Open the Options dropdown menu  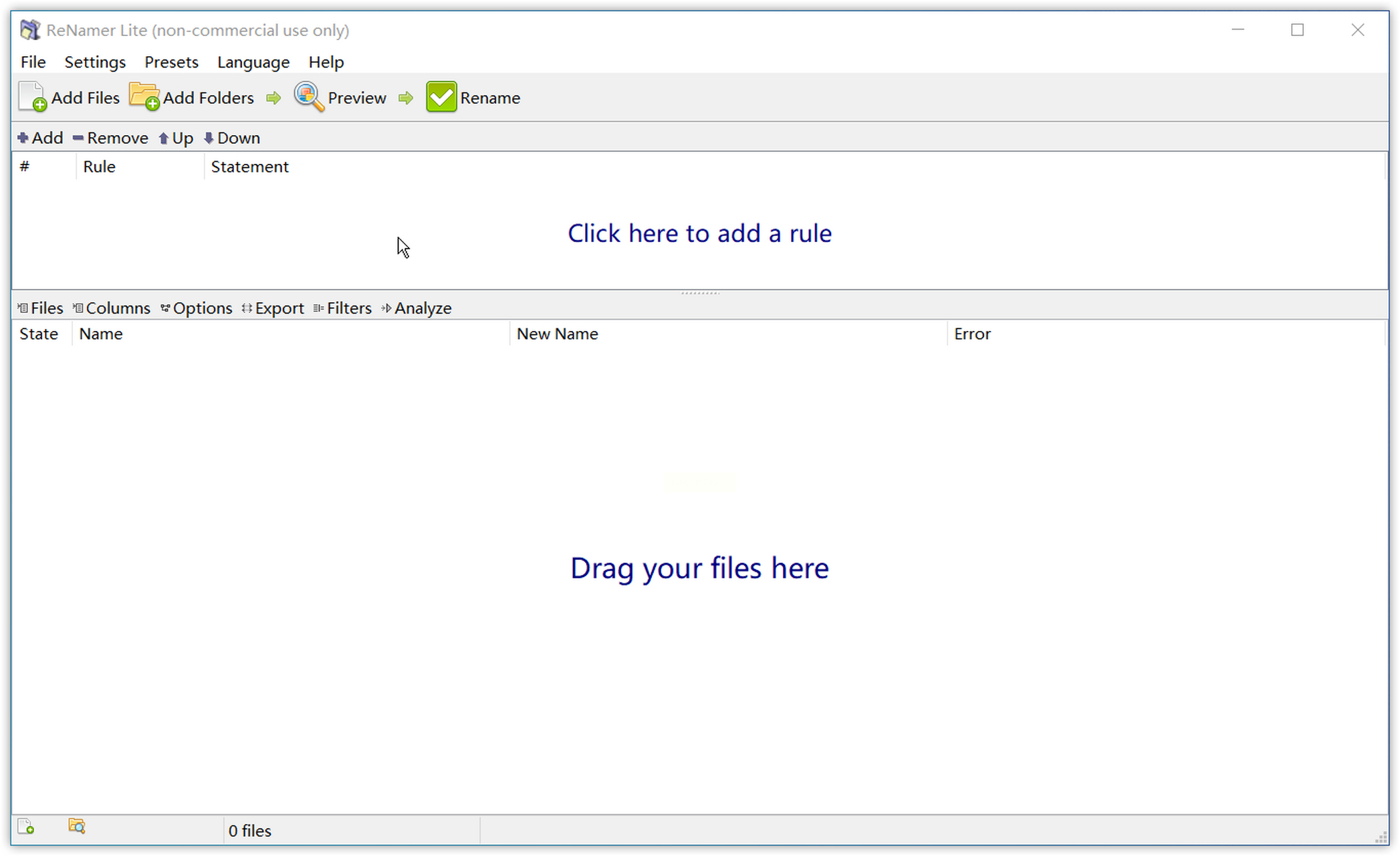coord(197,308)
